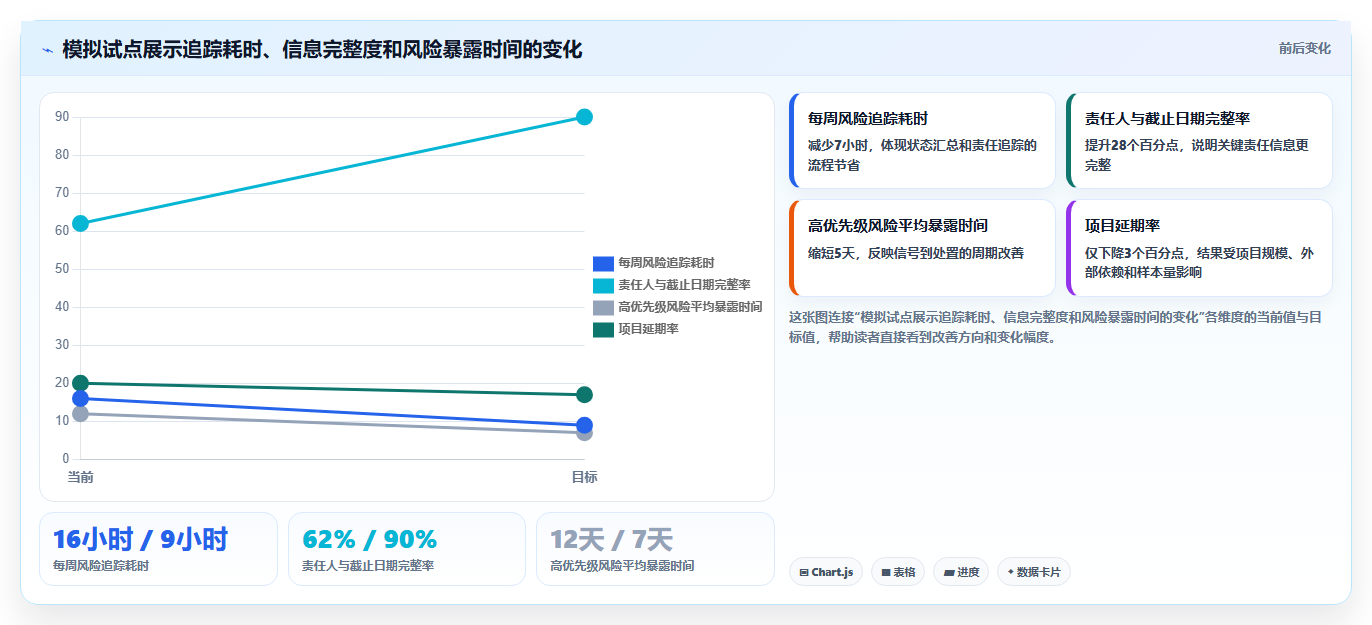Click the text 减少7小时 in first card

[836, 145]
